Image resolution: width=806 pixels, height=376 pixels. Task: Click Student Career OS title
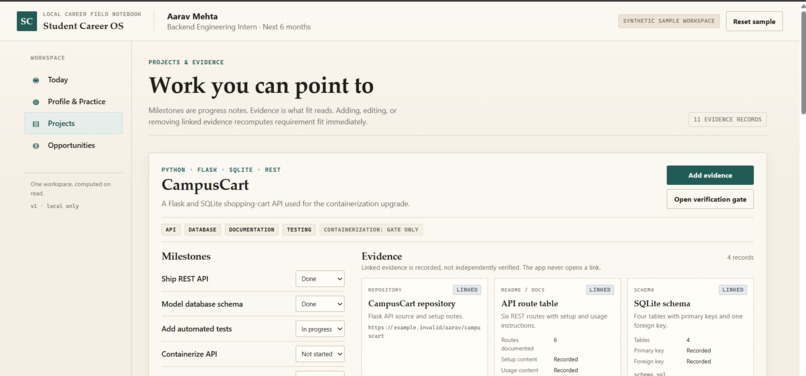pyautogui.click(x=83, y=26)
